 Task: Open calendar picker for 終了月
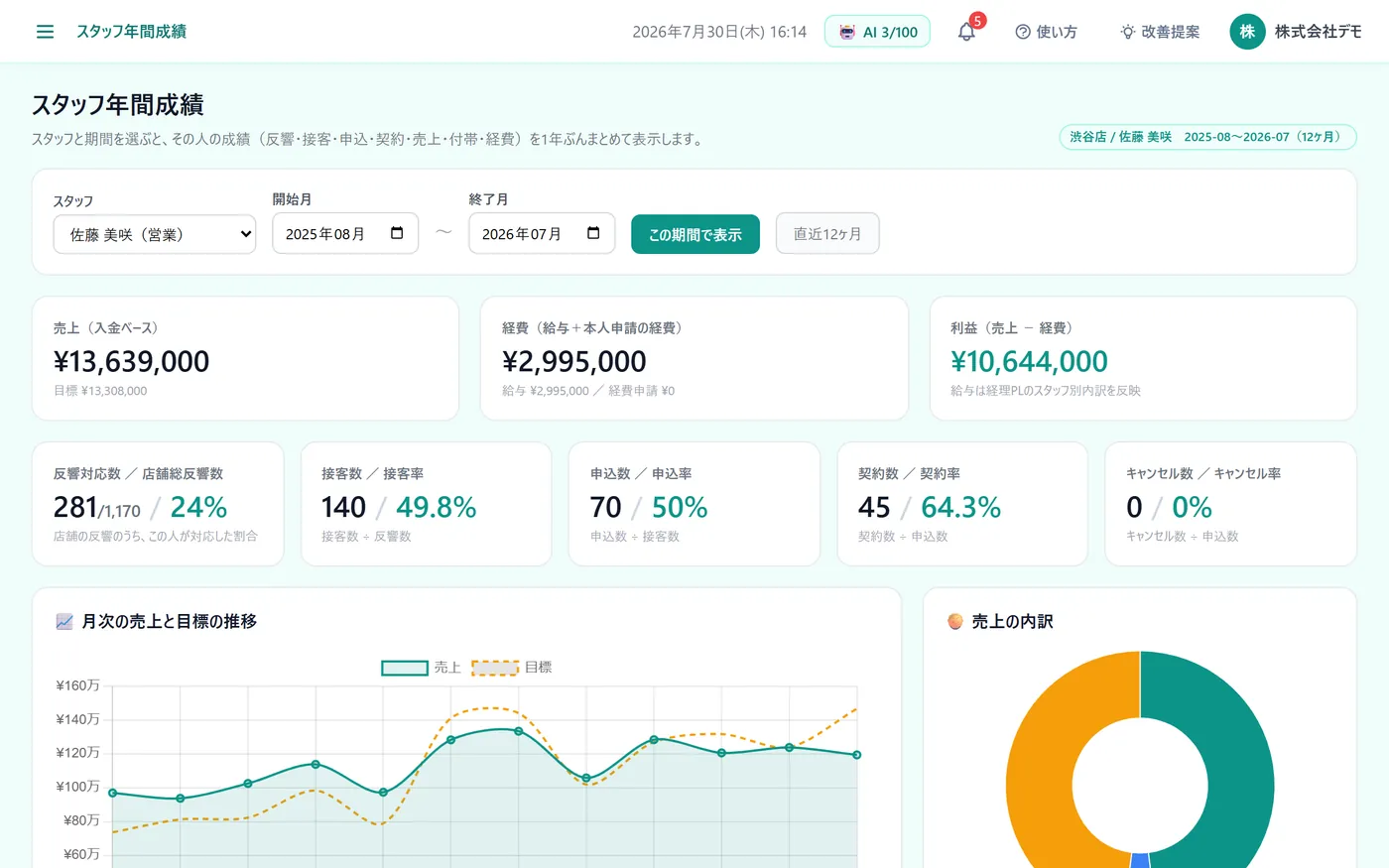coord(593,233)
